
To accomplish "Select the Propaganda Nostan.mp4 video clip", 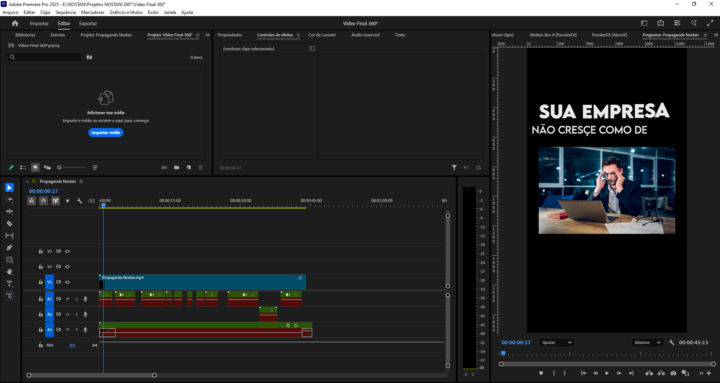I will click(202, 282).
